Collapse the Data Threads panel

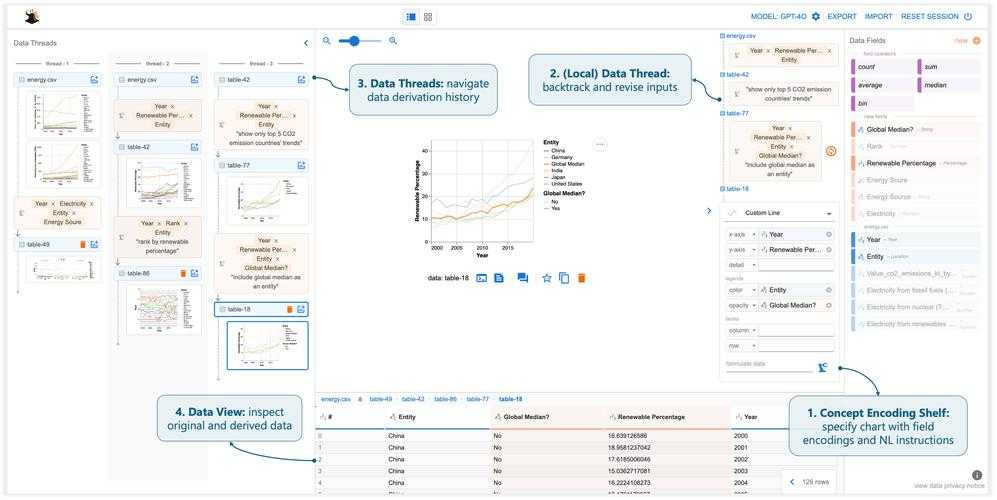tap(306, 43)
